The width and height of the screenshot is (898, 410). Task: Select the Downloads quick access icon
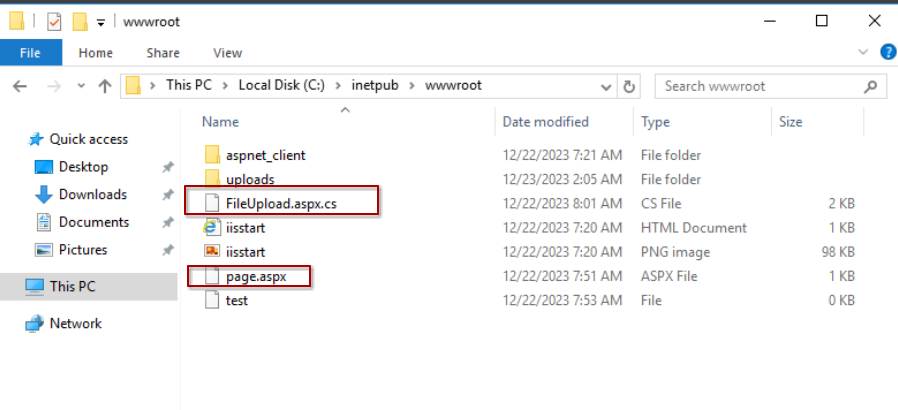pos(44,194)
